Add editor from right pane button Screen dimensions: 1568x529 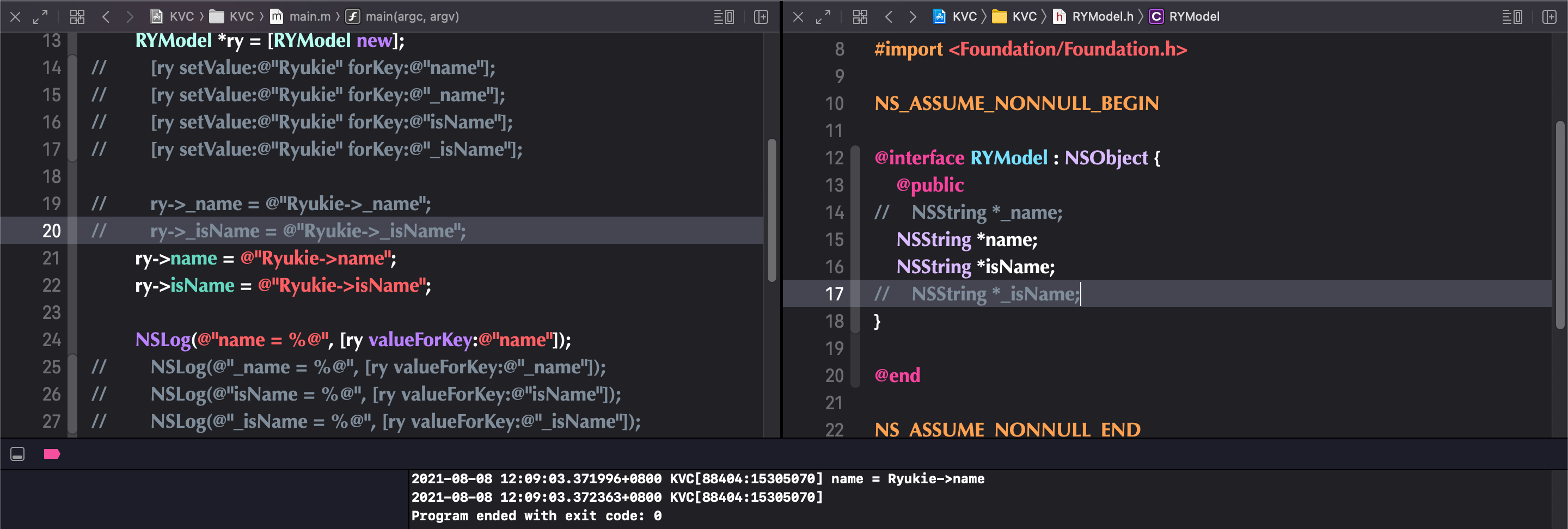1549,17
